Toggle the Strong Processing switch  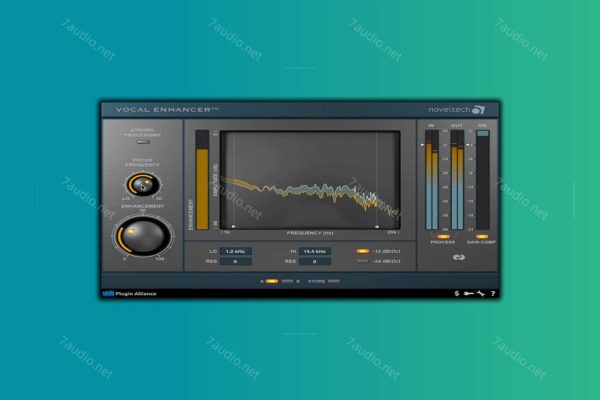tap(143, 142)
